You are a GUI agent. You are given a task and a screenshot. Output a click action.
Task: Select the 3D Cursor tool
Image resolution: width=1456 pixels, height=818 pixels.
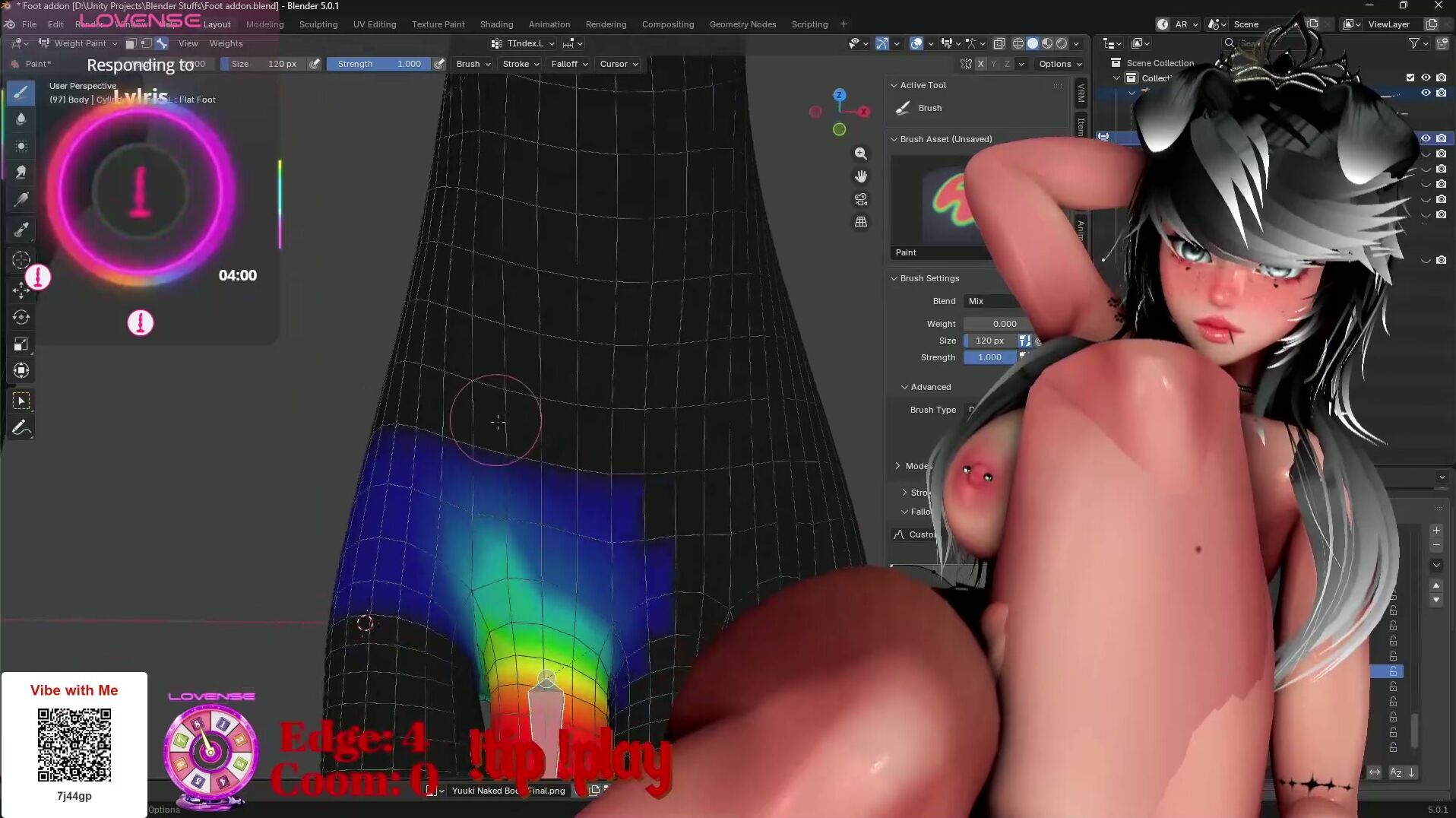click(21, 260)
